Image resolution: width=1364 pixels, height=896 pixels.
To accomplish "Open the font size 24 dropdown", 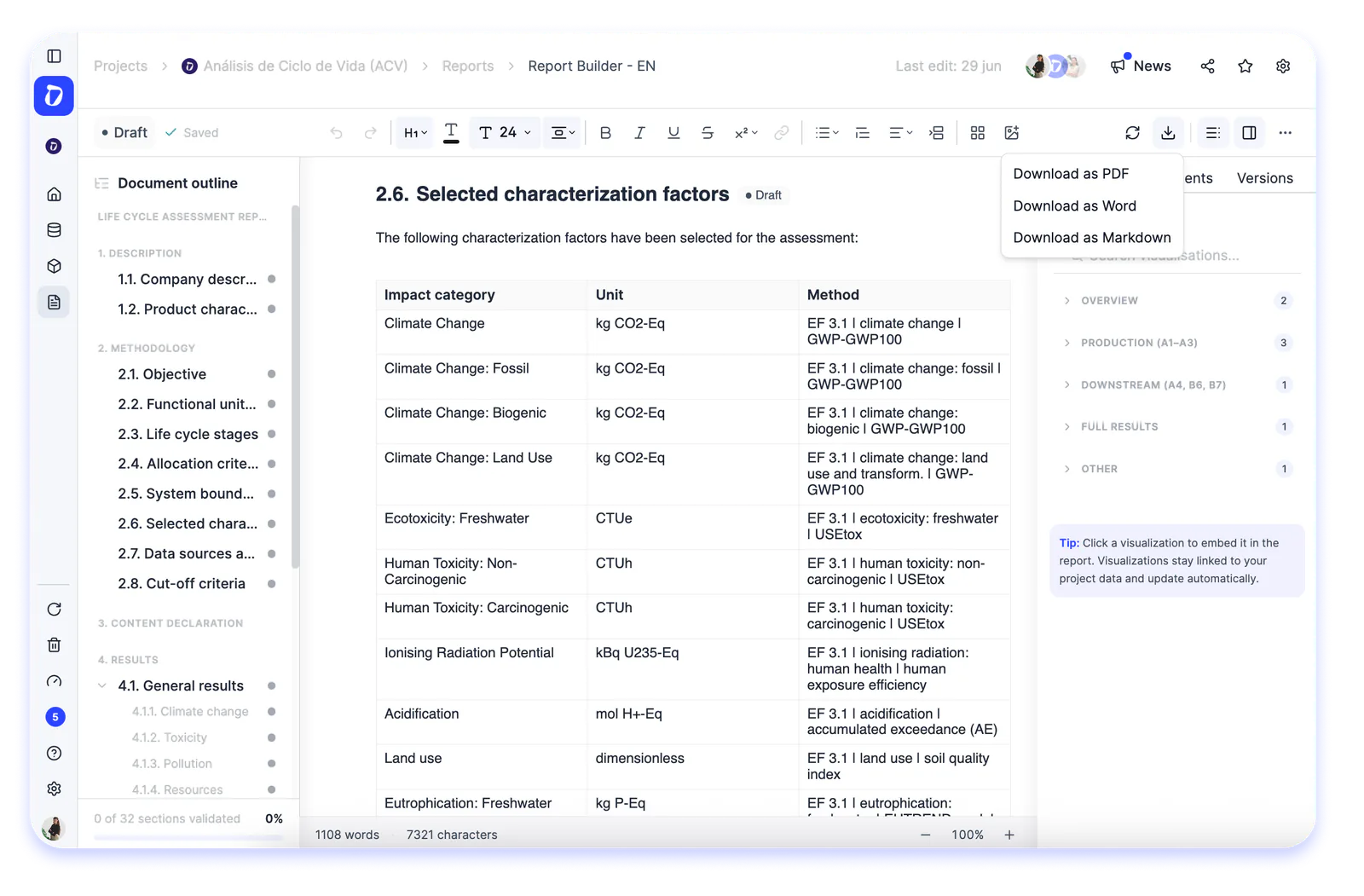I will pos(506,133).
